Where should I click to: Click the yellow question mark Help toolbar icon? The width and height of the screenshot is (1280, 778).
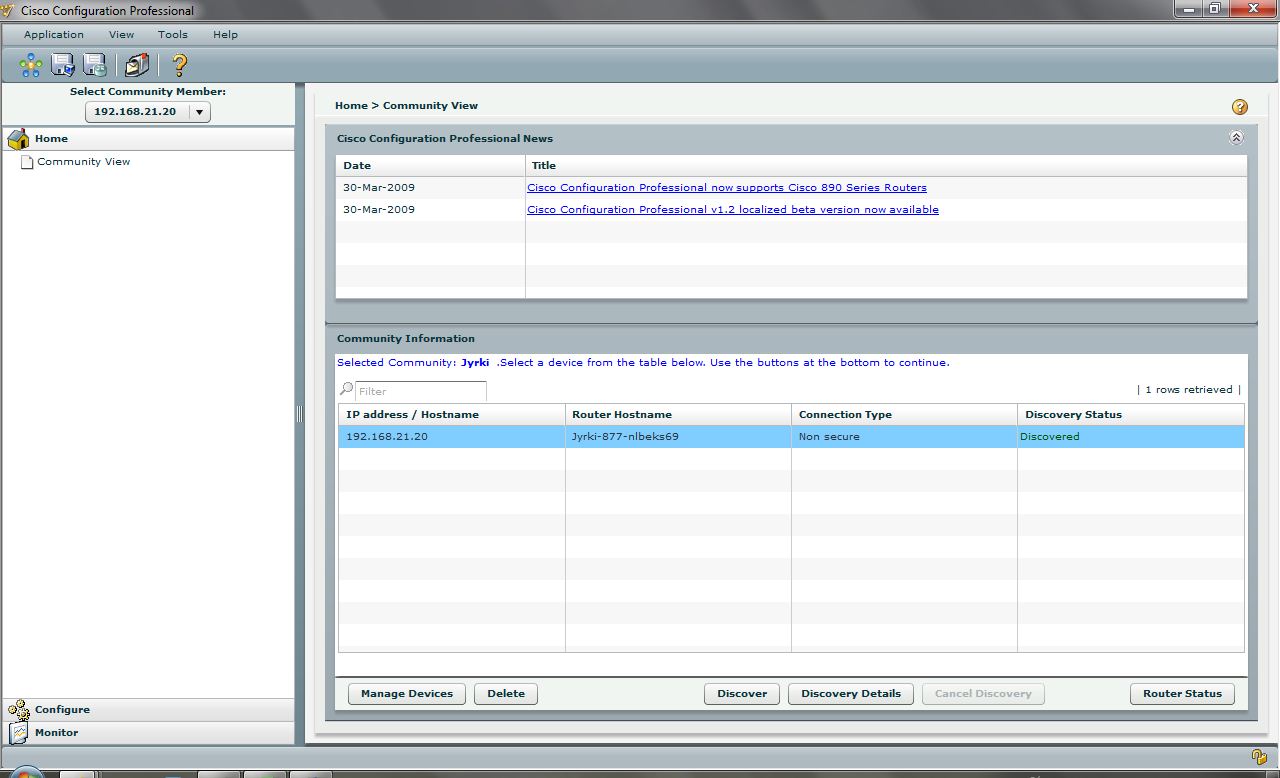(x=180, y=66)
